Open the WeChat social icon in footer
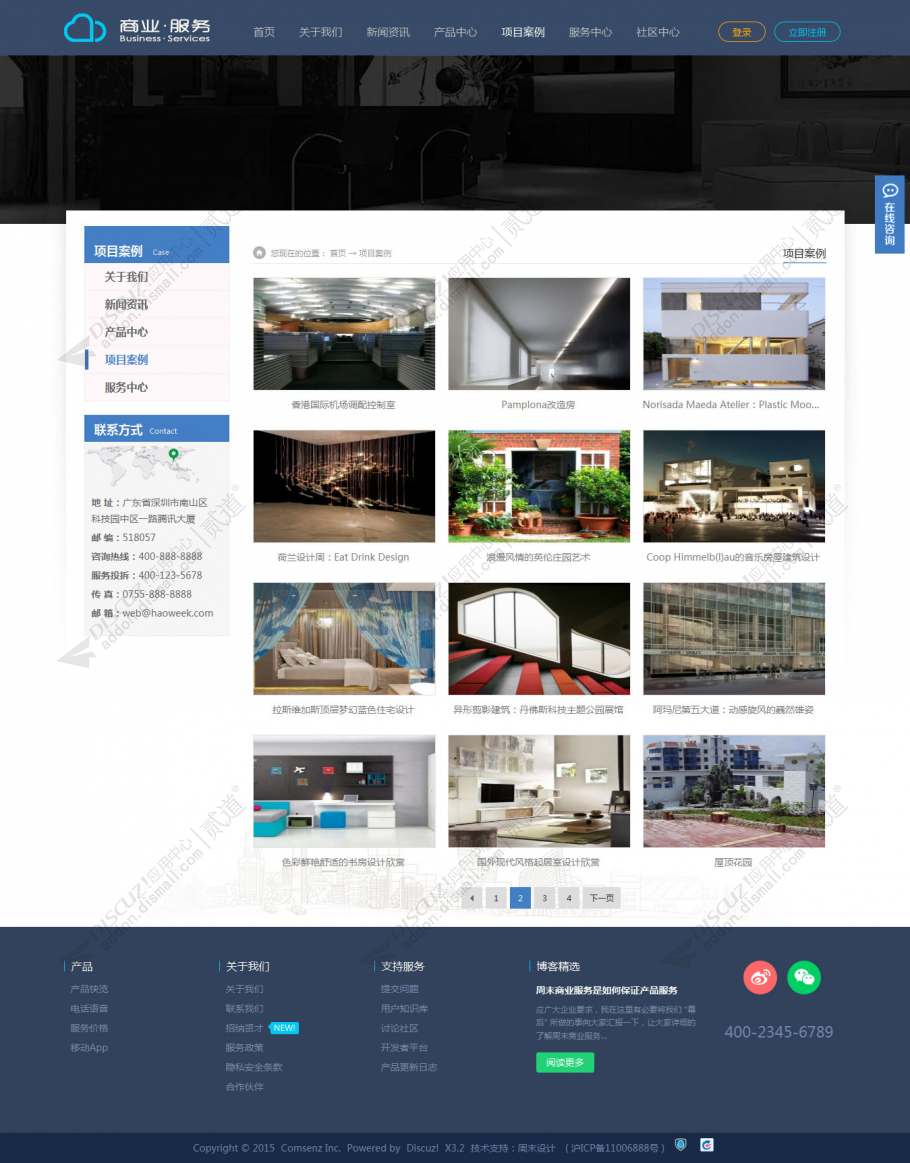This screenshot has width=910, height=1163. [804, 978]
